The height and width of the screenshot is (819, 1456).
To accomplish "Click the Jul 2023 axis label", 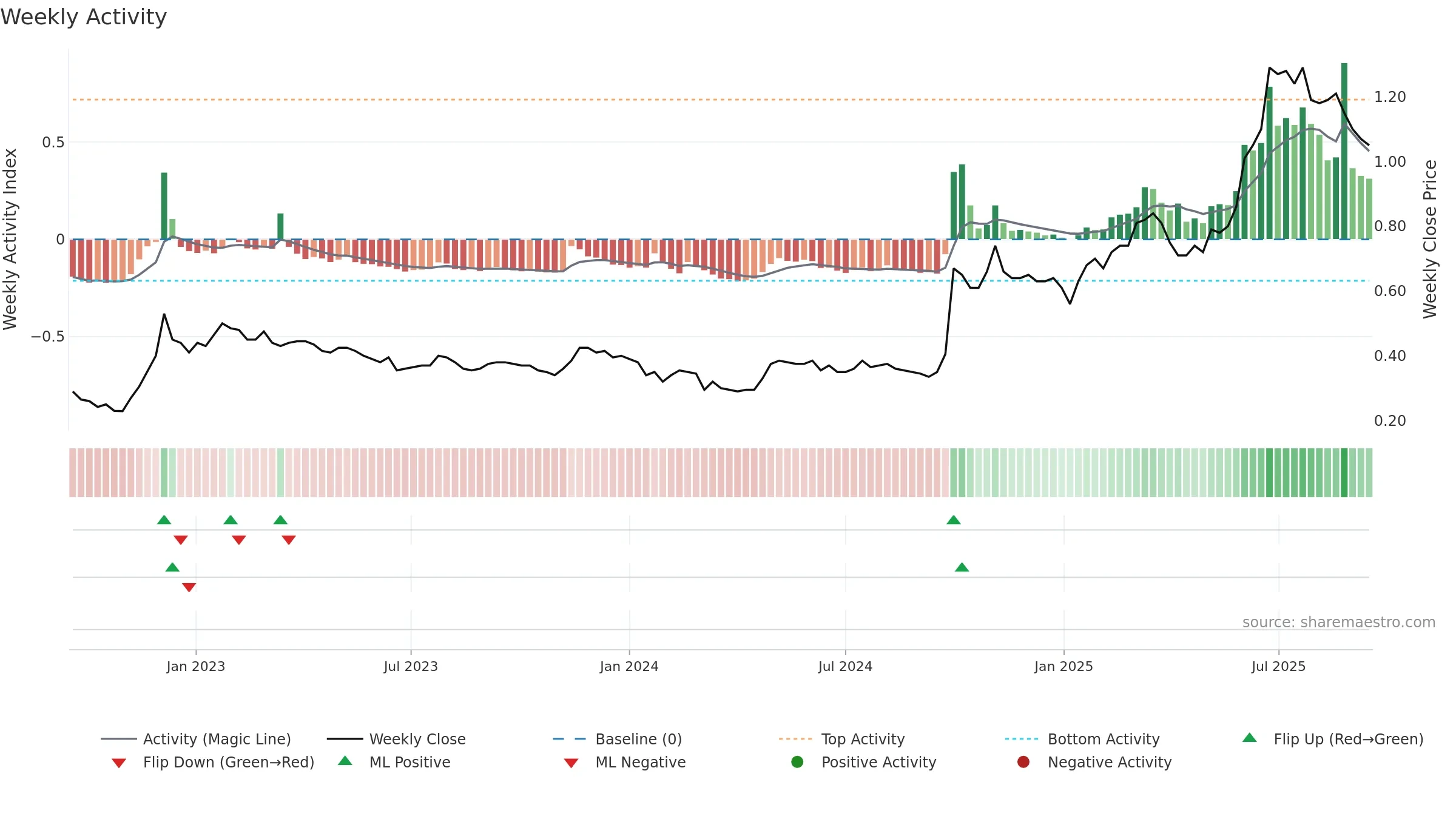I will 411,667.
